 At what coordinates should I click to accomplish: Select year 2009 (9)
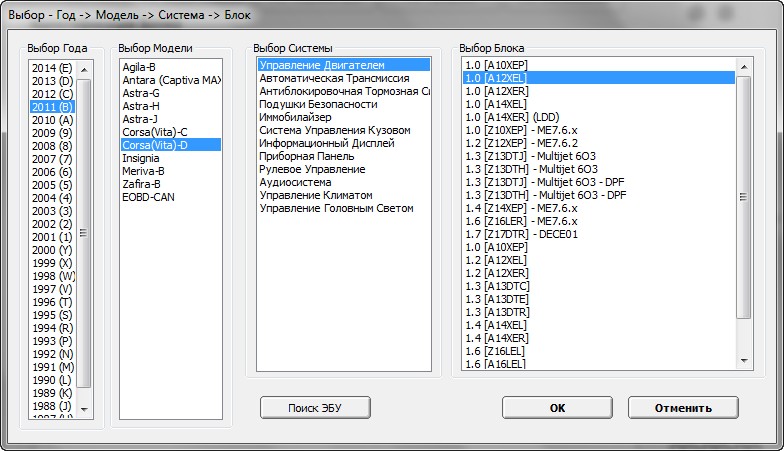(x=52, y=133)
